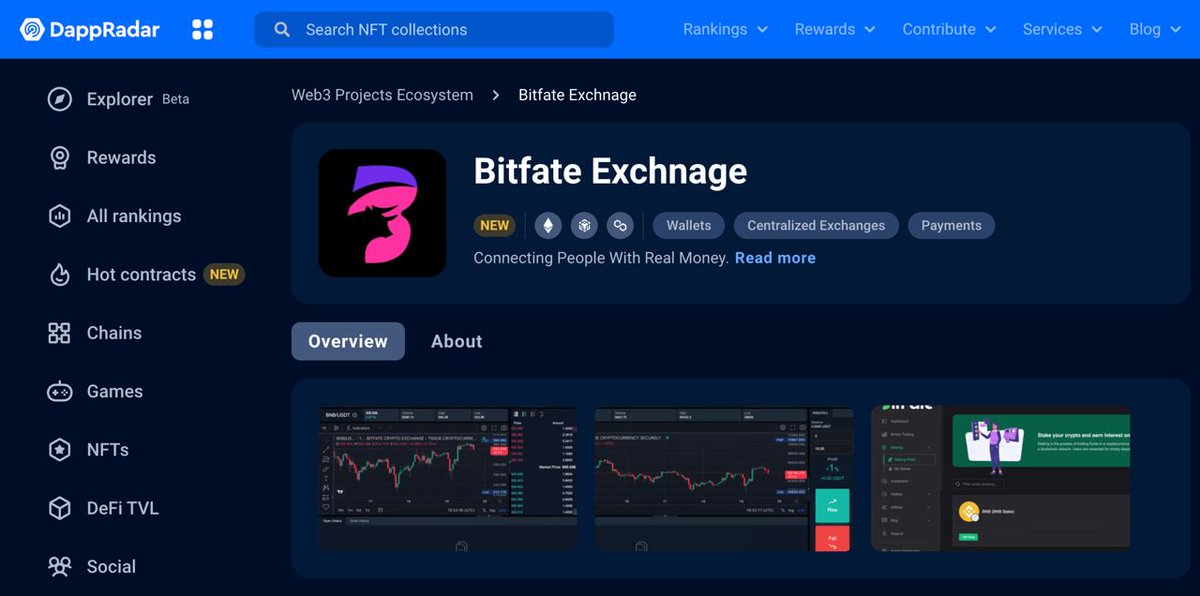Open the staking dashboard screenshot
This screenshot has height=596, width=1200.
[1001, 478]
